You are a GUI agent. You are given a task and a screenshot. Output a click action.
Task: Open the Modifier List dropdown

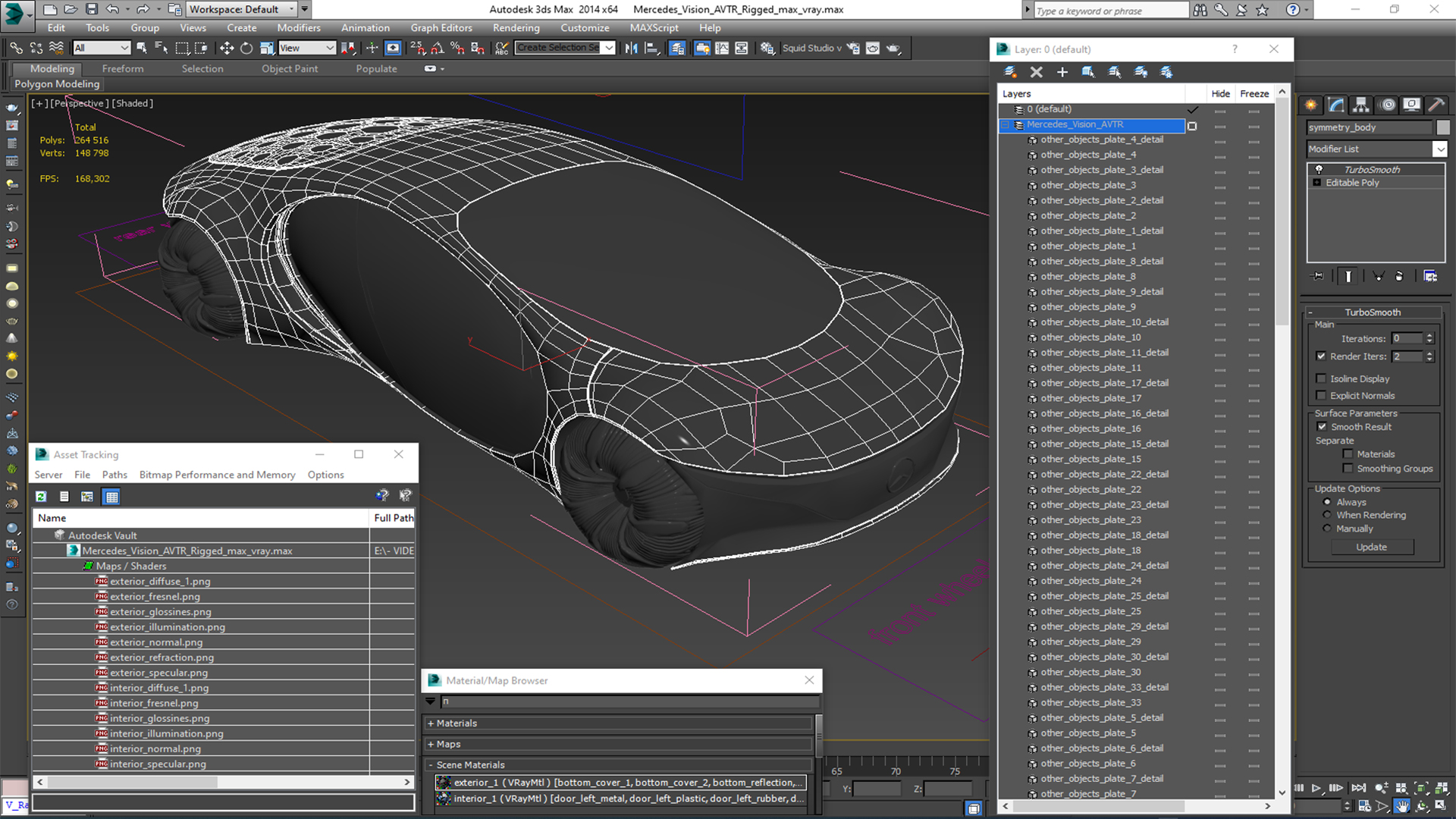coord(1439,149)
